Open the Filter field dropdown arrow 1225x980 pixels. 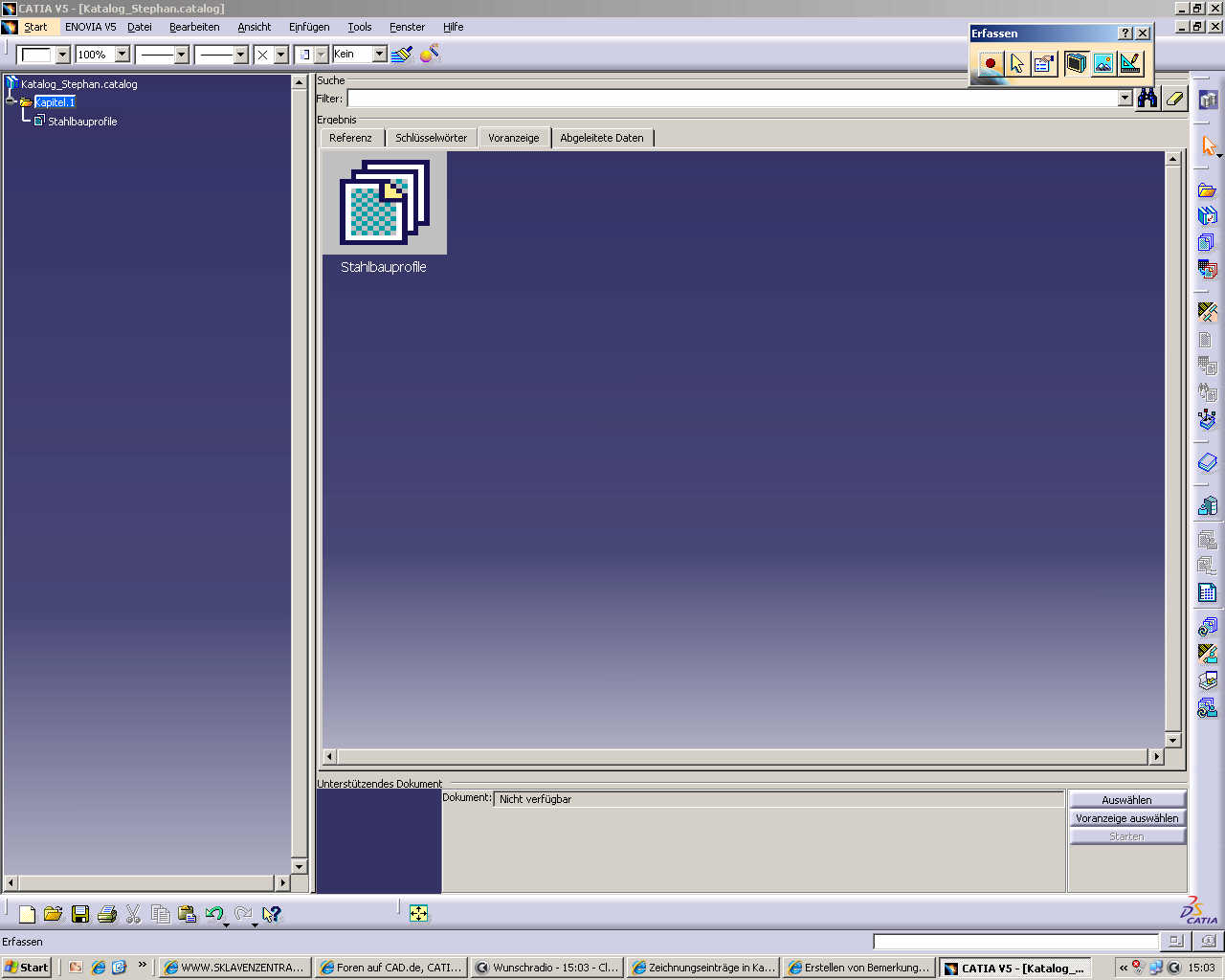1125,98
